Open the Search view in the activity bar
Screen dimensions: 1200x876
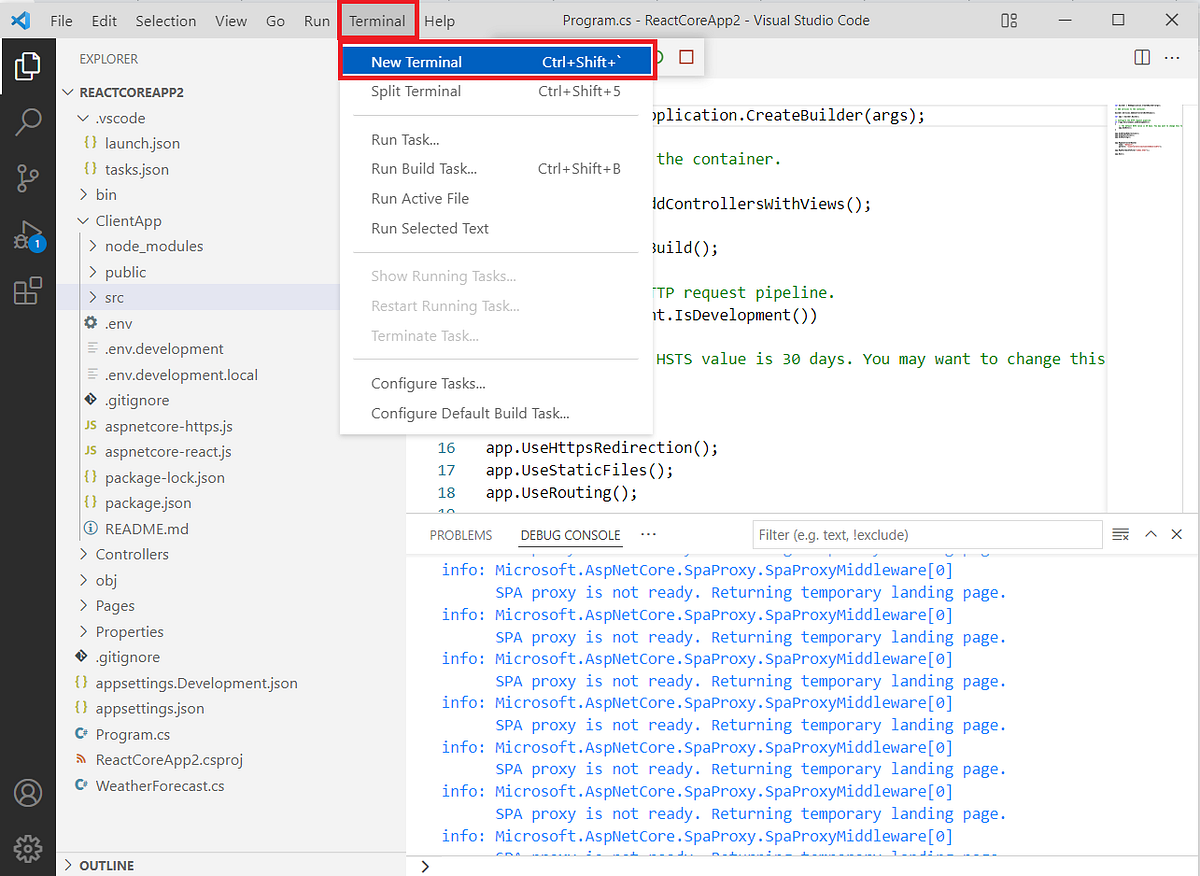[x=28, y=121]
